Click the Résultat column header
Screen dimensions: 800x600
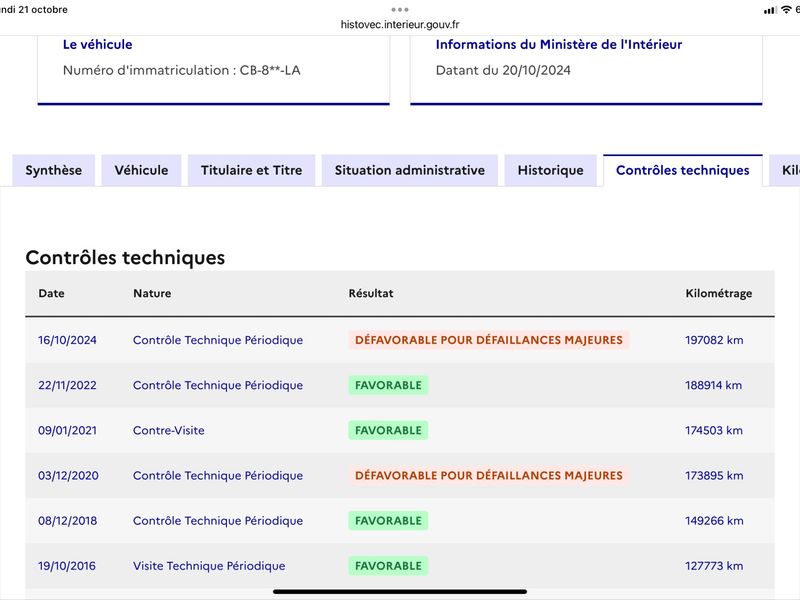(371, 293)
